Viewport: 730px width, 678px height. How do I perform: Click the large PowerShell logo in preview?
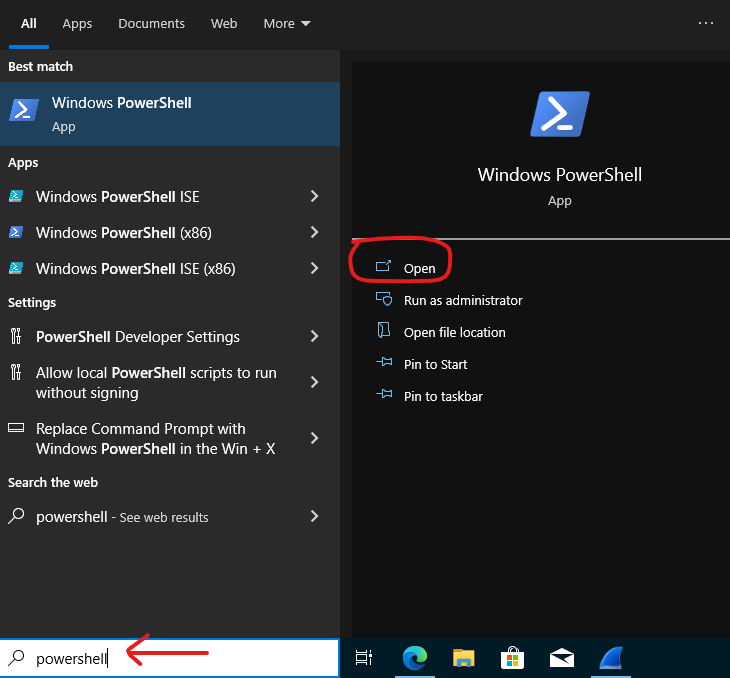coord(560,114)
